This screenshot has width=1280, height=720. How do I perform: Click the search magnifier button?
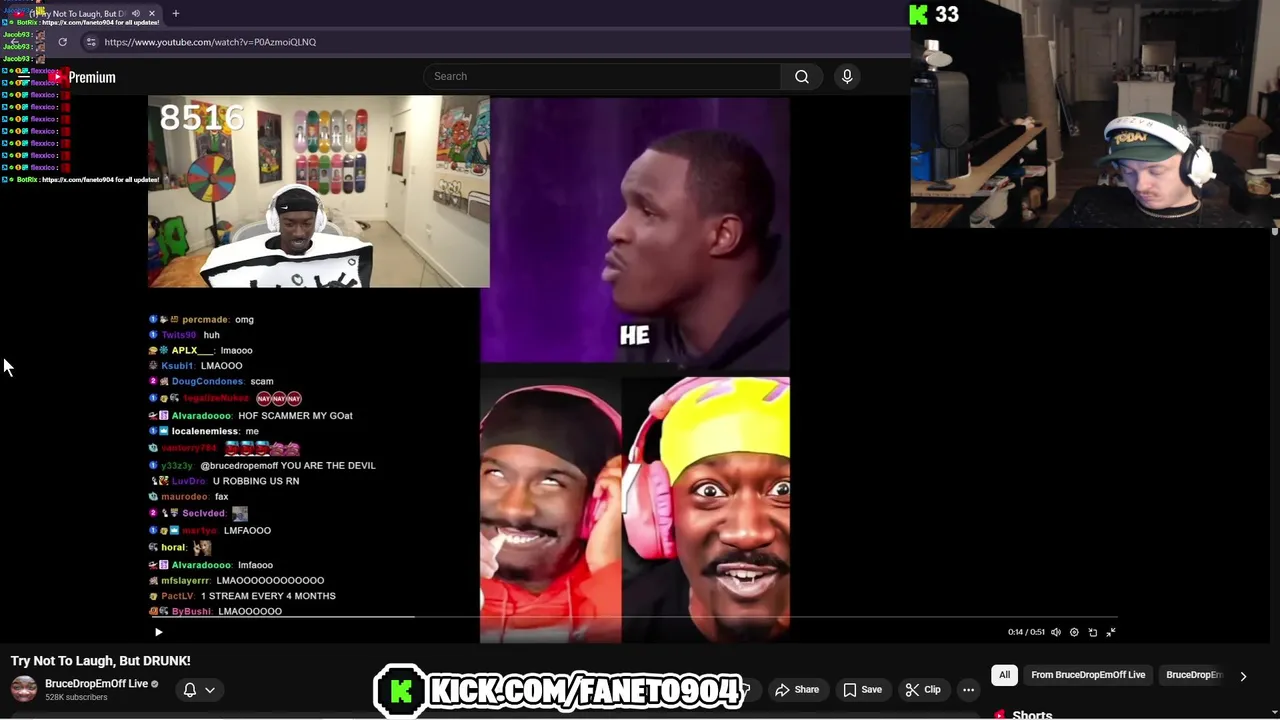[x=802, y=76]
